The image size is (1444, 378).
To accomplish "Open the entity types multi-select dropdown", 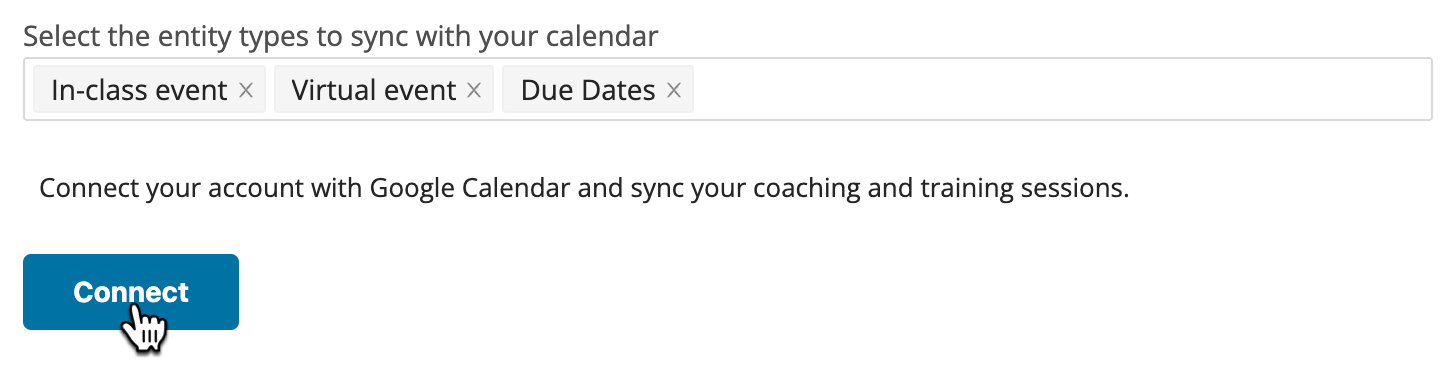I will [x=728, y=90].
